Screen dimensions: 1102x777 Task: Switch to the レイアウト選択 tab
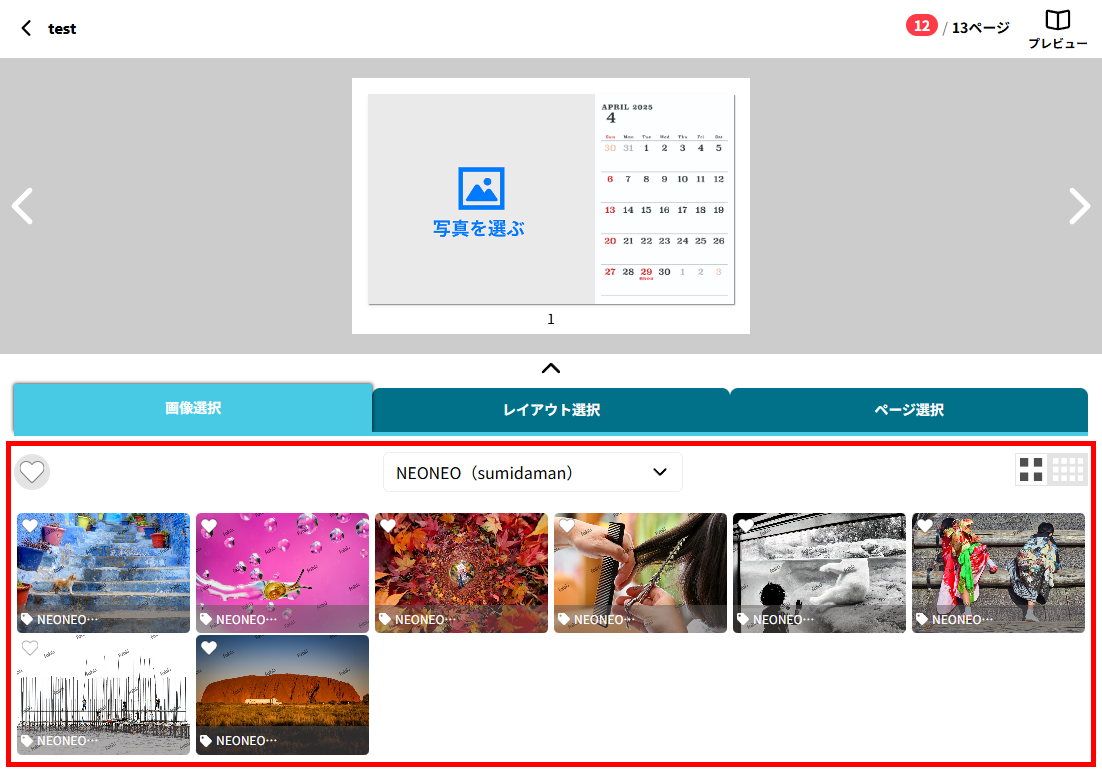[x=551, y=410]
